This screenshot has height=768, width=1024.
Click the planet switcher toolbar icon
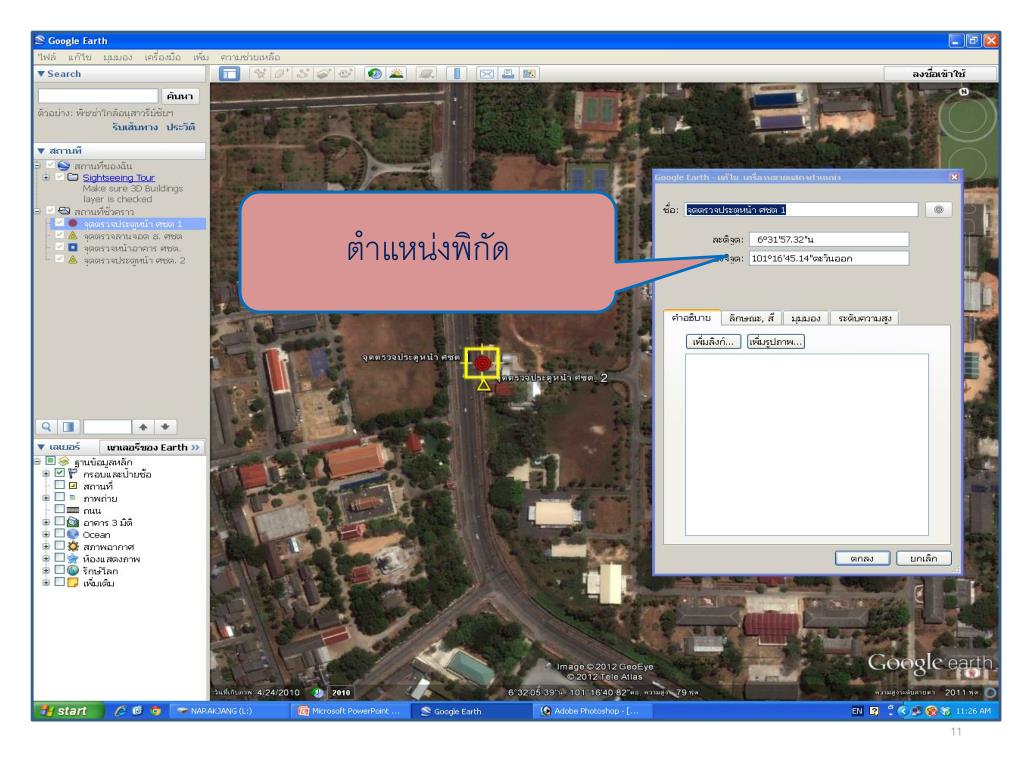click(426, 74)
